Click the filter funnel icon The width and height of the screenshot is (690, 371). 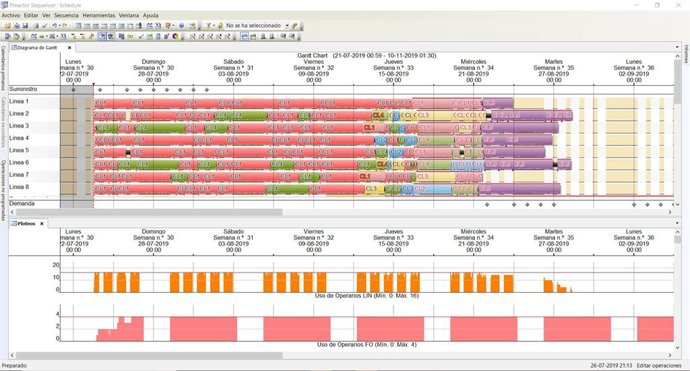pos(209,26)
